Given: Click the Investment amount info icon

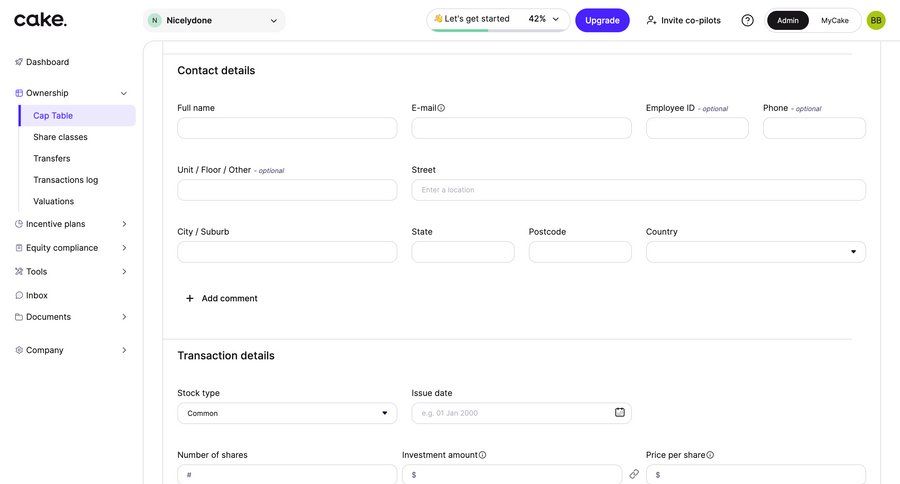Looking at the screenshot, I should tap(482, 455).
